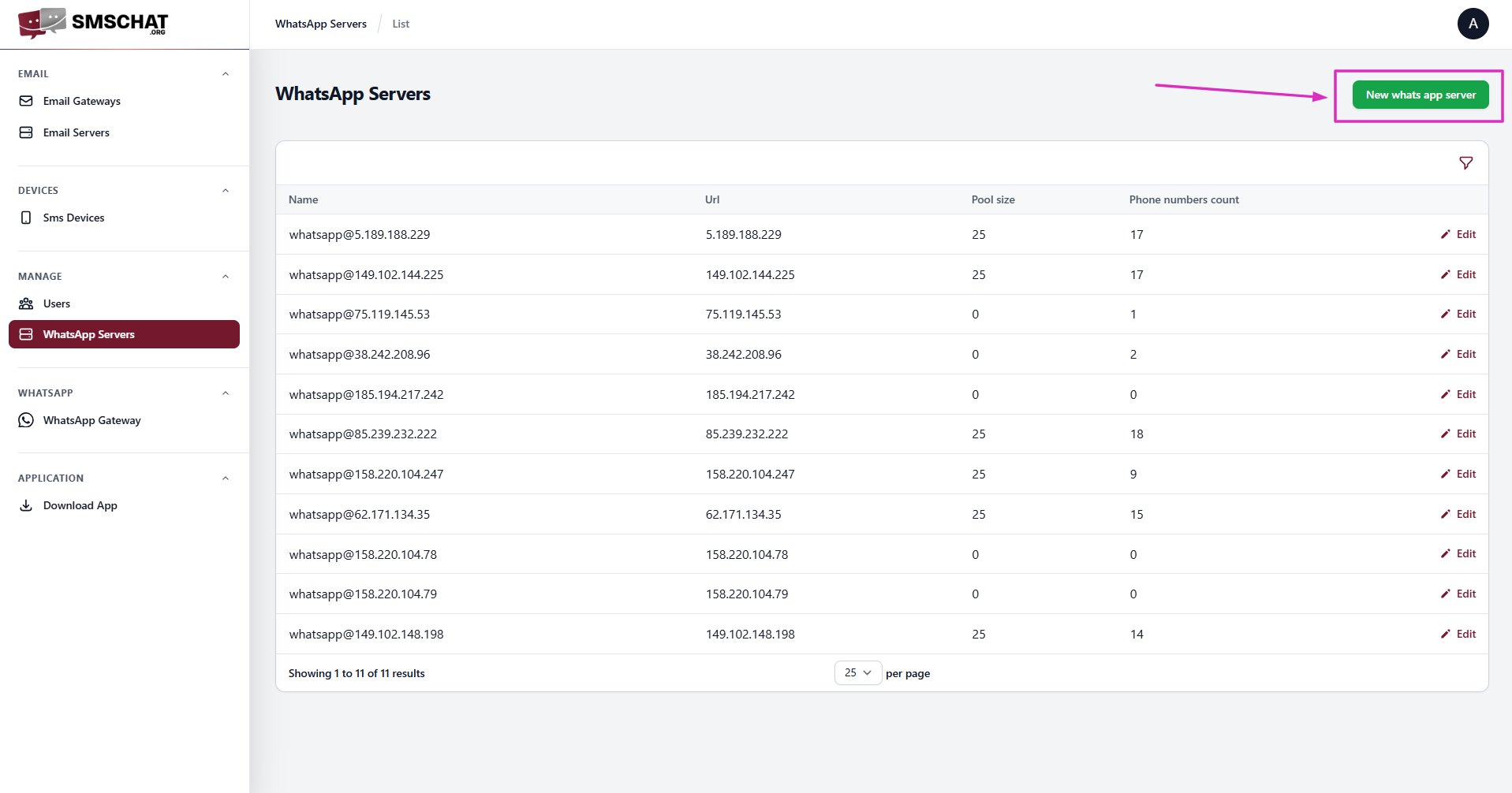Click phone count 18 for 85.239.232.222
The image size is (1512, 793).
click(x=1137, y=434)
